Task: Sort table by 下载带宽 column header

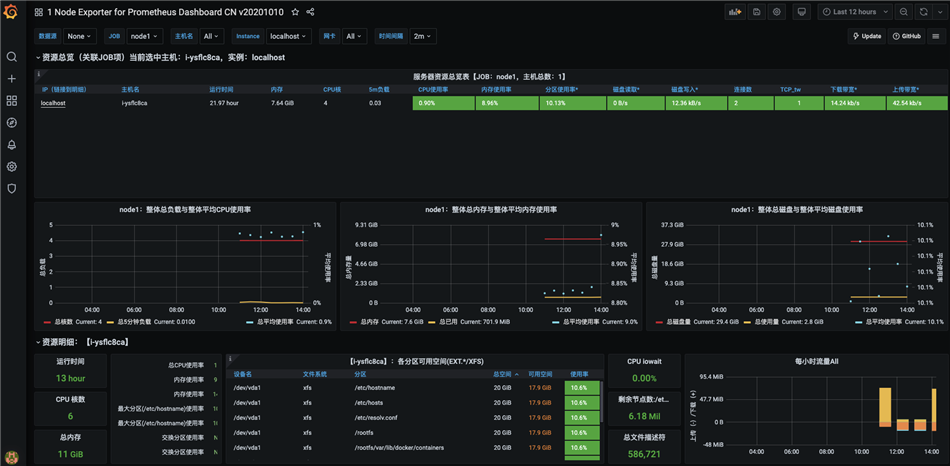Action: point(843,89)
